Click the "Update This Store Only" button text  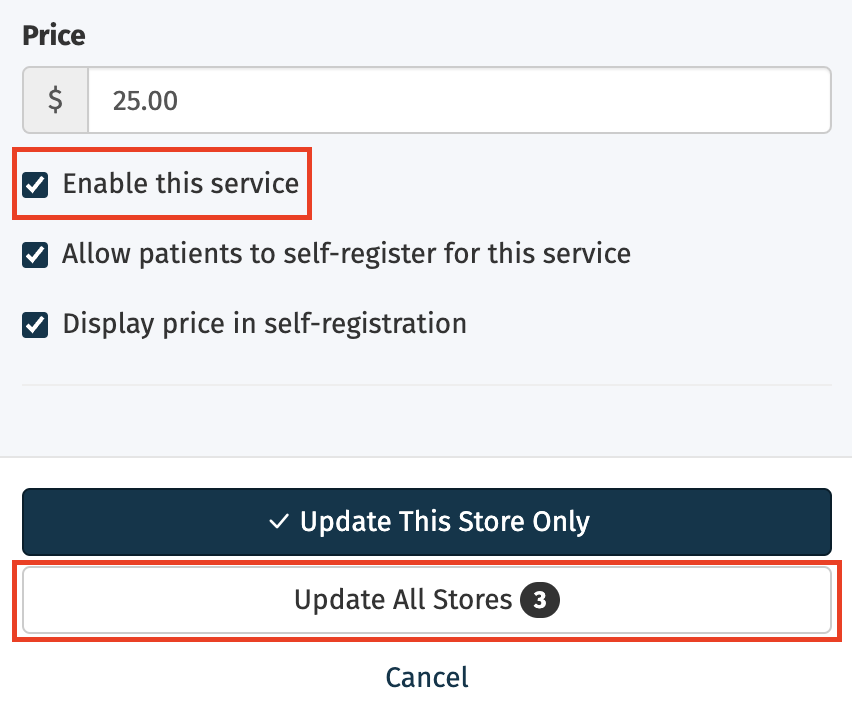tap(444, 522)
